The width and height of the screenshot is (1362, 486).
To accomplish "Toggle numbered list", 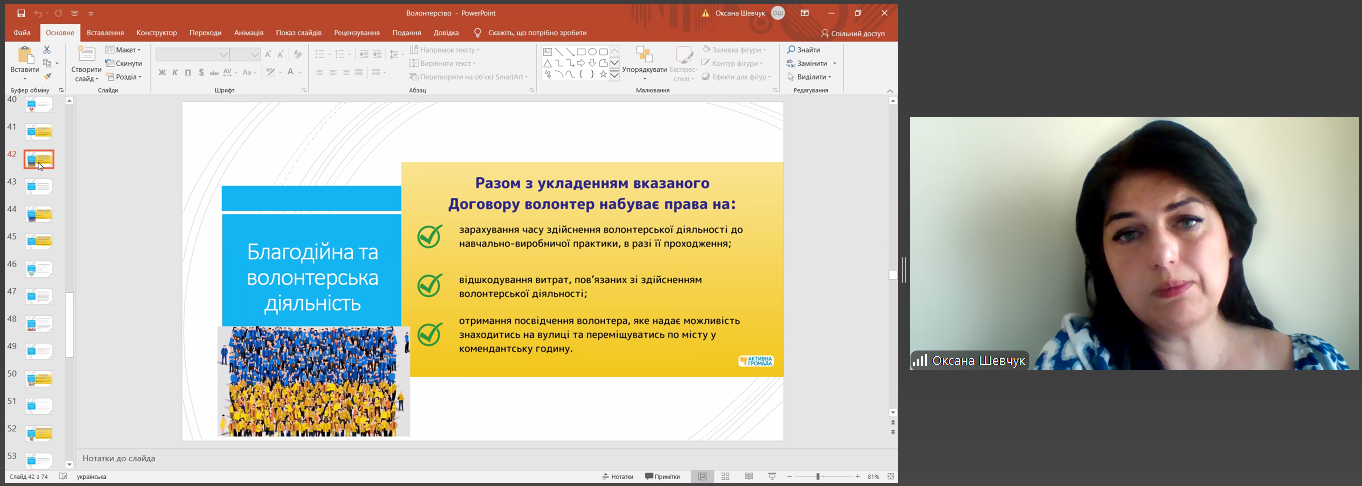I will pos(341,54).
